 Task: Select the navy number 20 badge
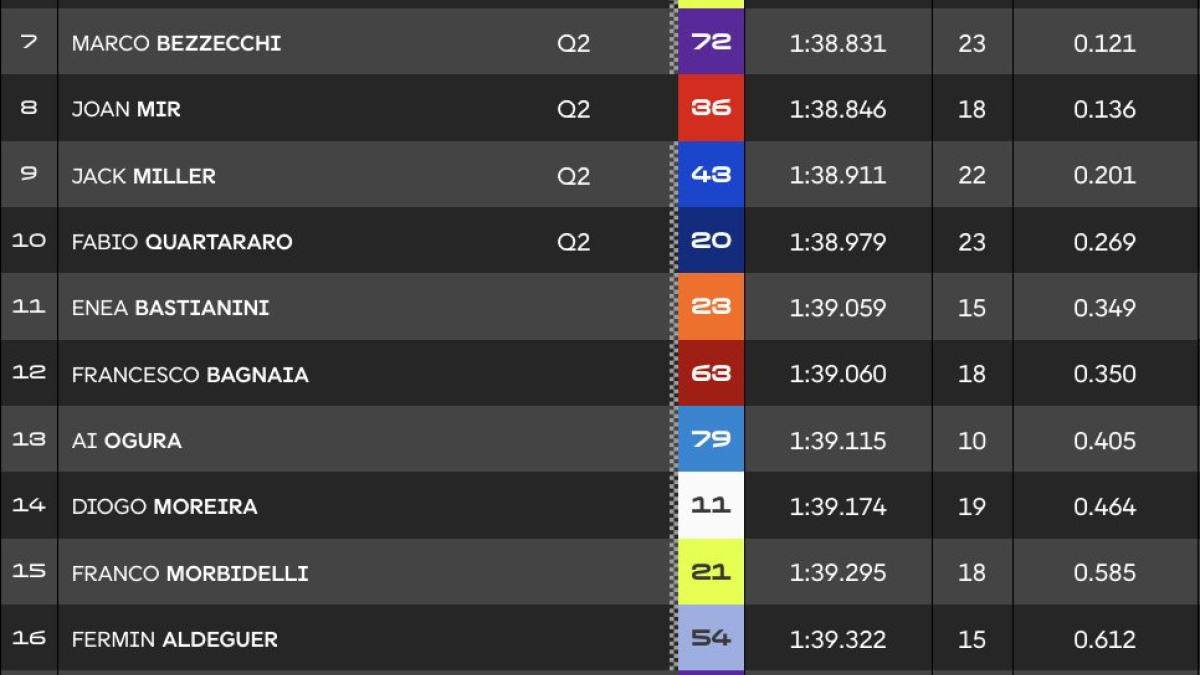(x=711, y=241)
